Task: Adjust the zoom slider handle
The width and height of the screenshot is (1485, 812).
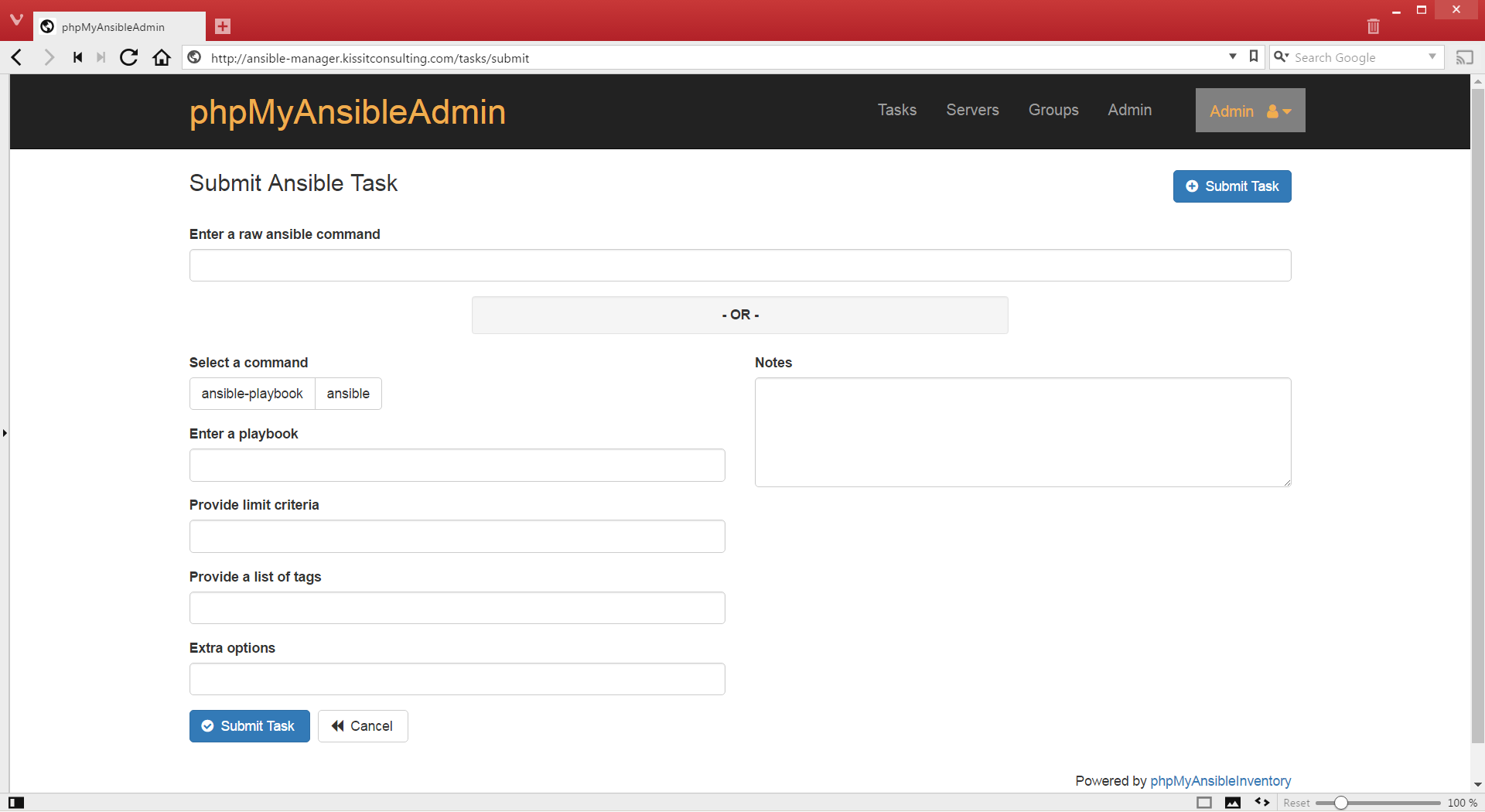Action: 1341,803
